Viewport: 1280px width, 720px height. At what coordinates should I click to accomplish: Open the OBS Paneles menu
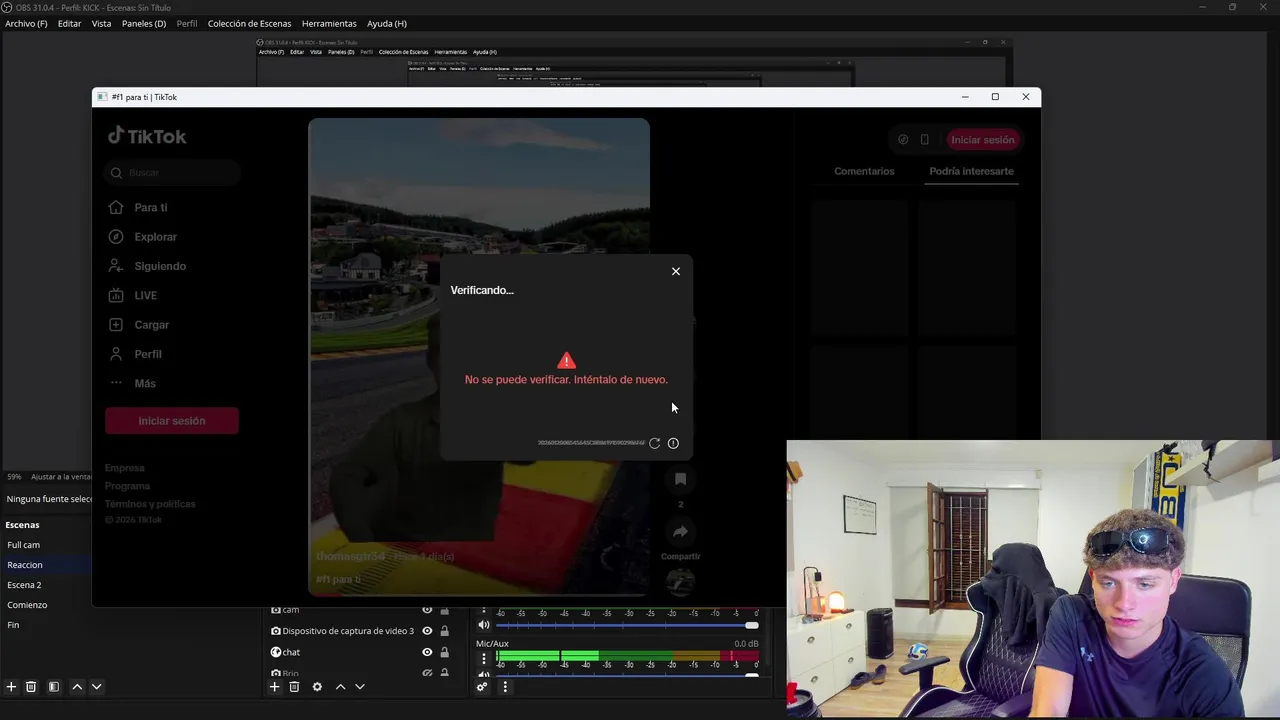pos(144,23)
